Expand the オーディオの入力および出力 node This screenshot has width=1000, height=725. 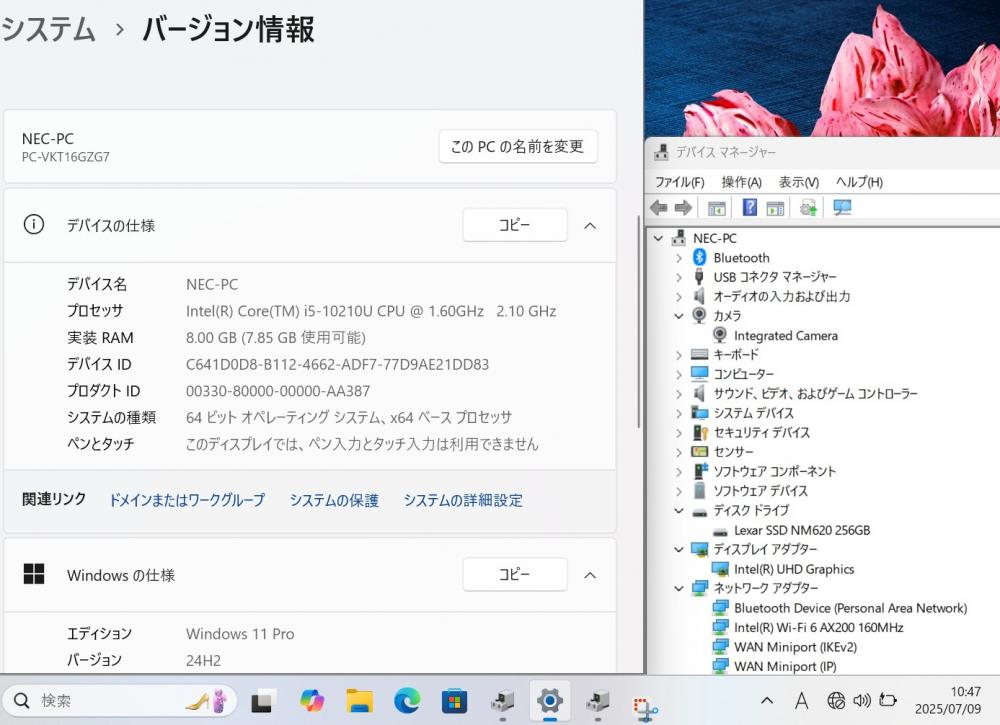[x=679, y=297]
